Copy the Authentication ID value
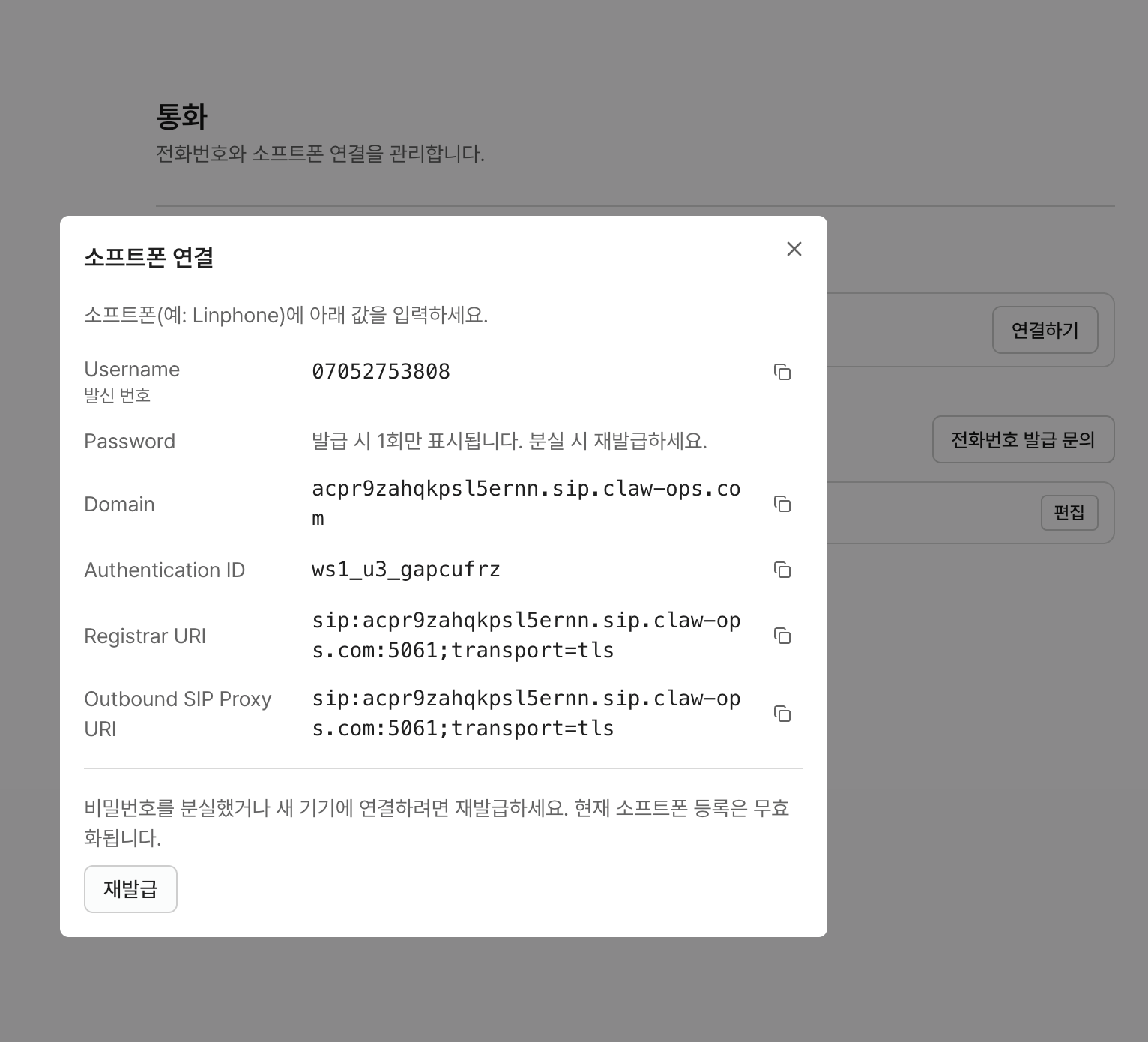Screen dimensions: 1148x1042 (x=782, y=570)
